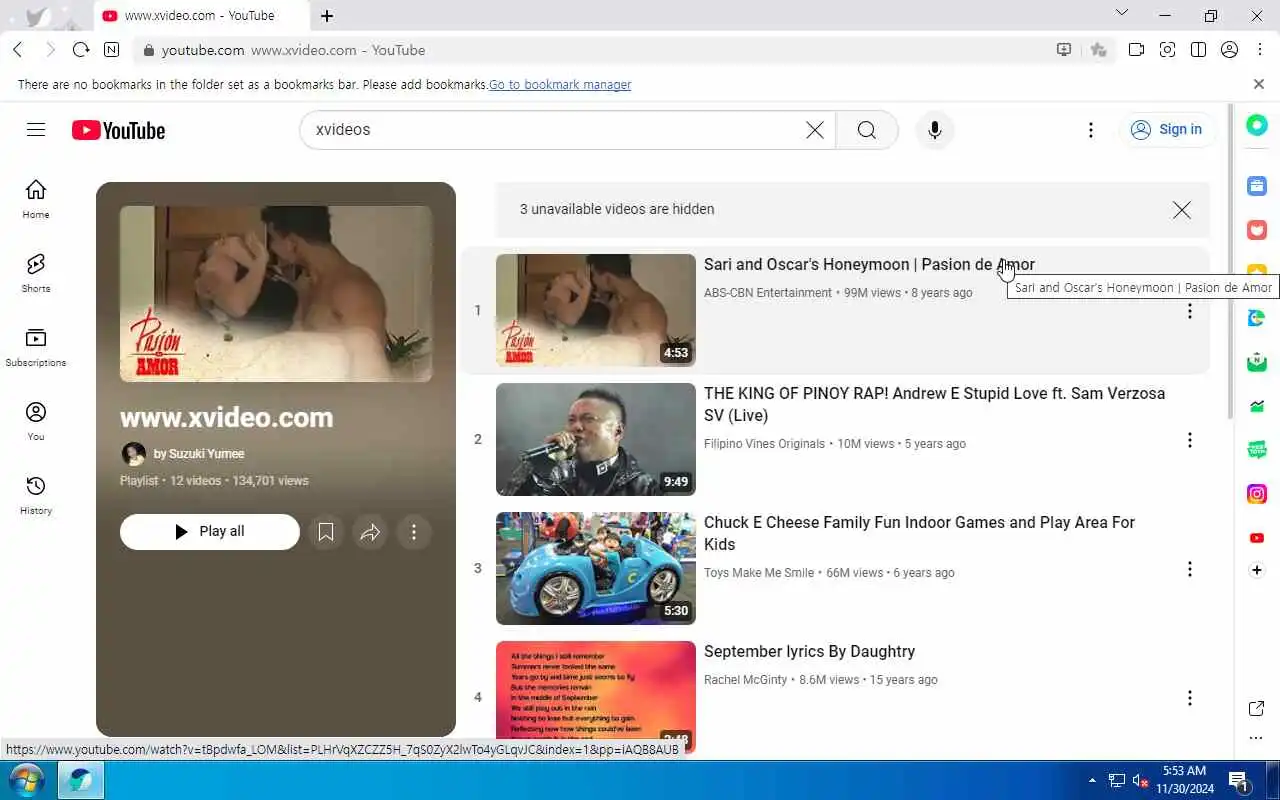This screenshot has height=800, width=1280.
Task: Select the www.xvideo.com YouTube browser tab
Action: (200, 16)
